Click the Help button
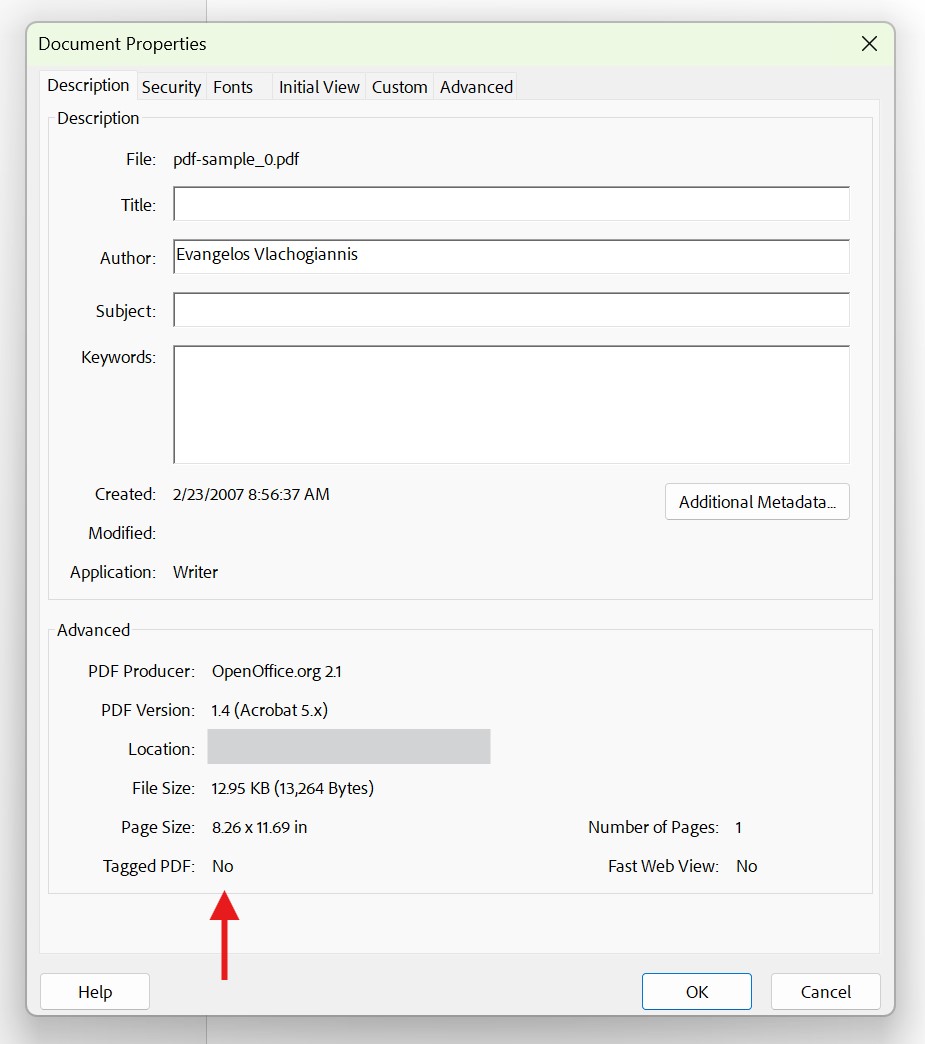The image size is (925, 1044). pyautogui.click(x=94, y=991)
